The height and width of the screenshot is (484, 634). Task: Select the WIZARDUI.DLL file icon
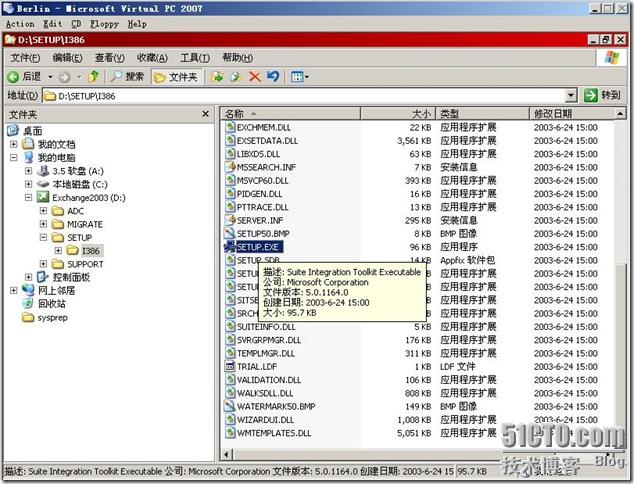coord(230,420)
